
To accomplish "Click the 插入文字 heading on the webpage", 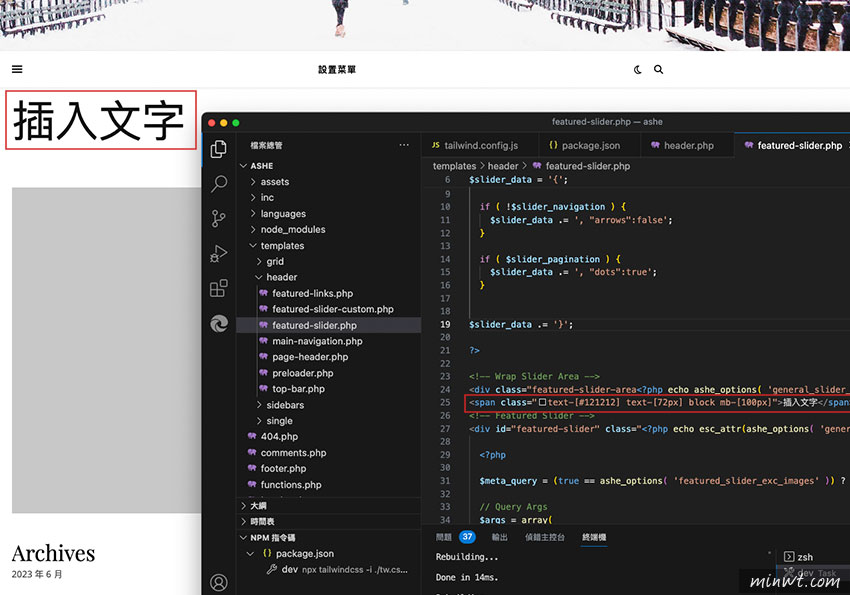I will click(100, 120).
